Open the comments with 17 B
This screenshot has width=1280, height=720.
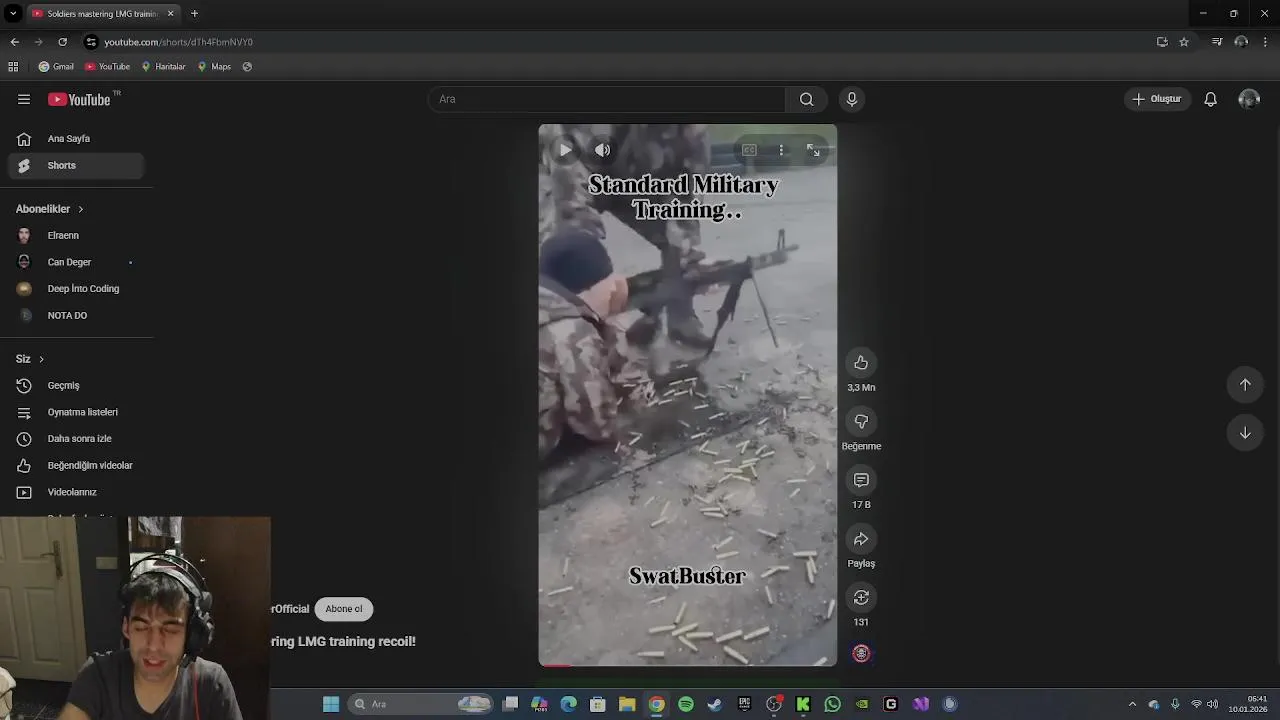[x=861, y=481]
